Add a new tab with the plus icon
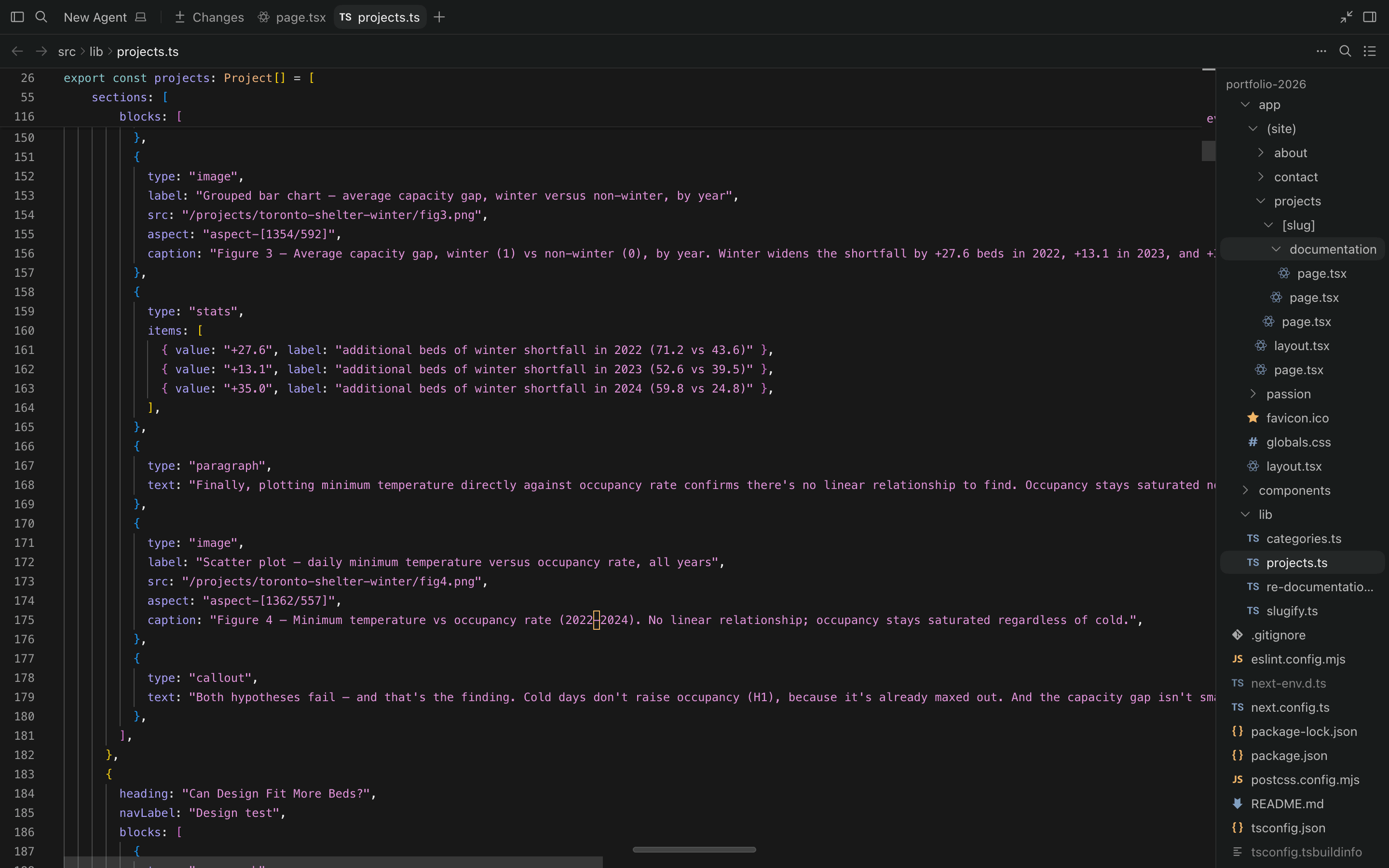Viewport: 1389px width, 868px height. [x=439, y=17]
